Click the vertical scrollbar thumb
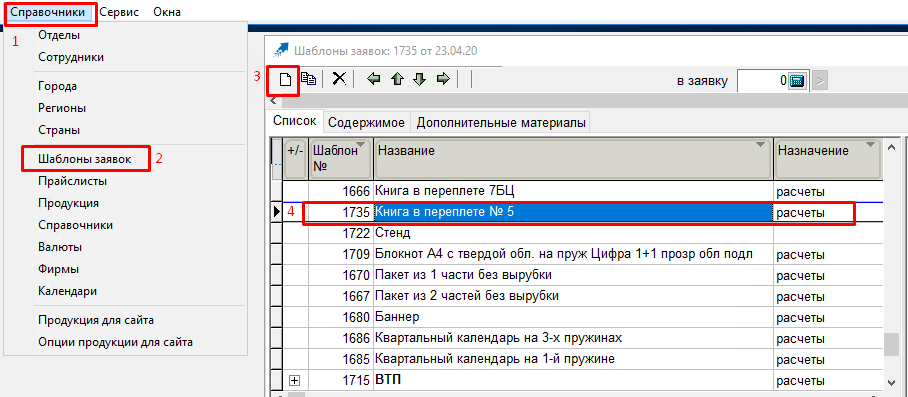This screenshot has width=908, height=397. 892,345
